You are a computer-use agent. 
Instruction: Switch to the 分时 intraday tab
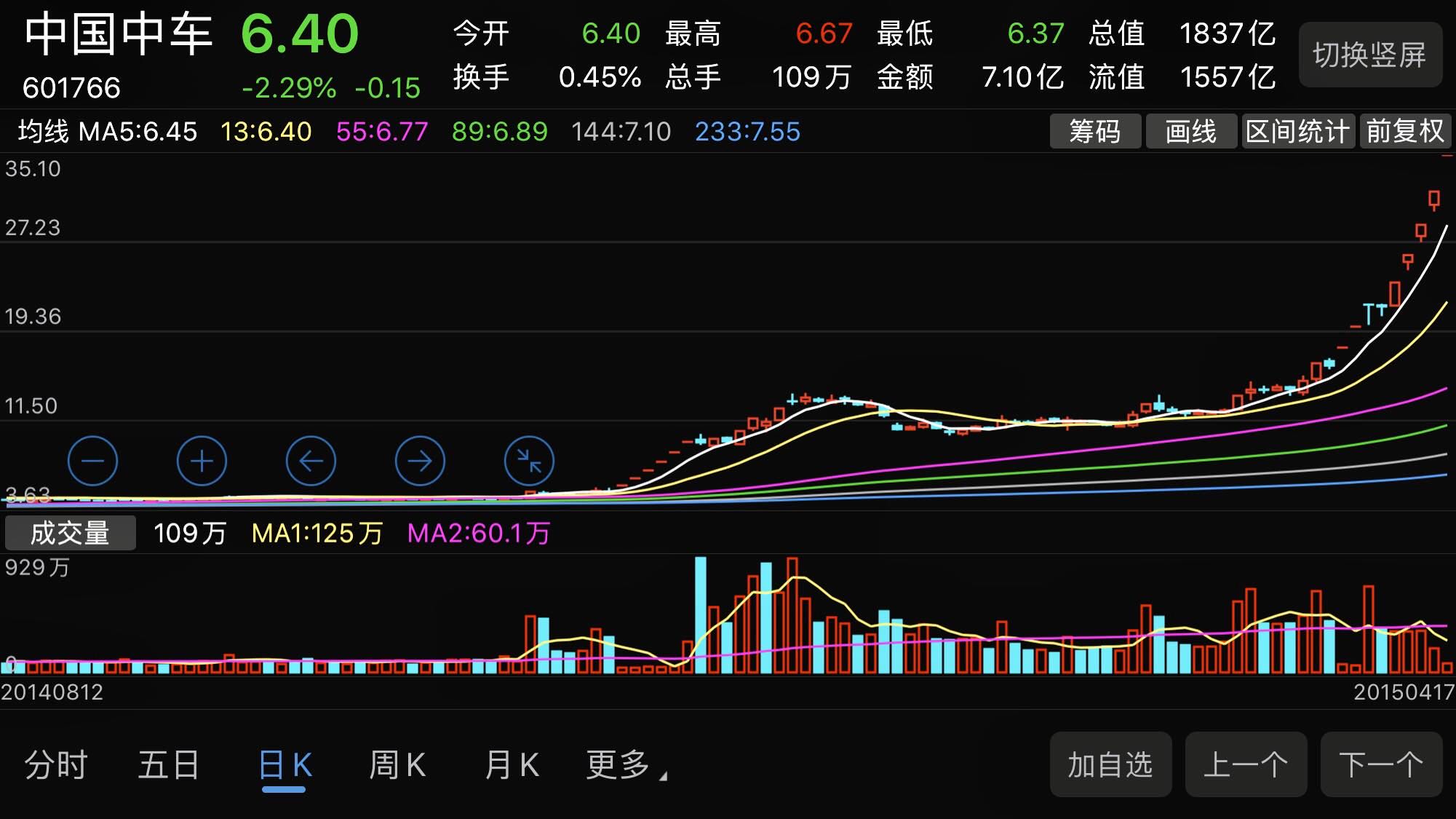tap(56, 765)
